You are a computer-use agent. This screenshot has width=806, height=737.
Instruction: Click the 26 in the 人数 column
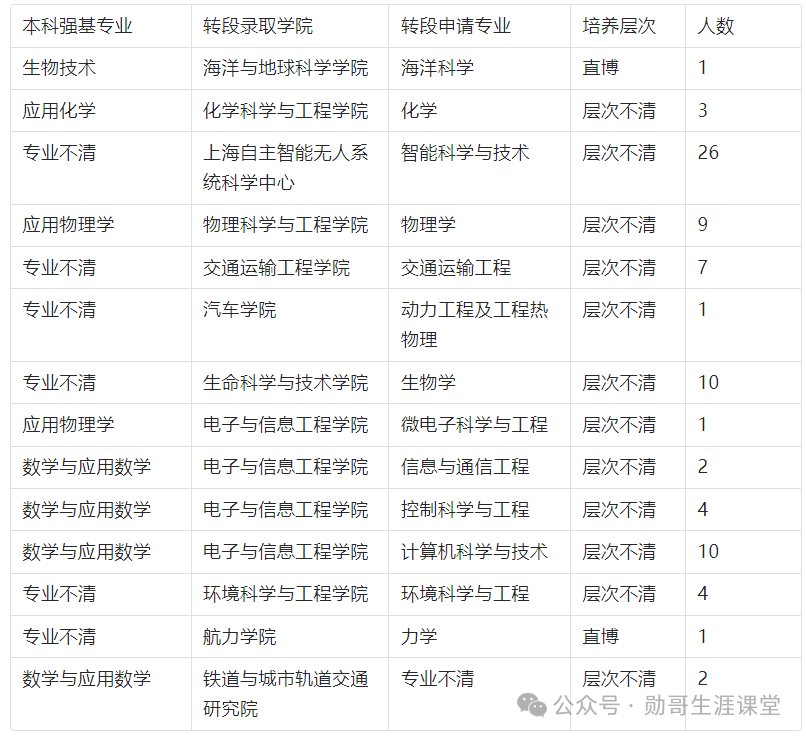[x=707, y=152]
